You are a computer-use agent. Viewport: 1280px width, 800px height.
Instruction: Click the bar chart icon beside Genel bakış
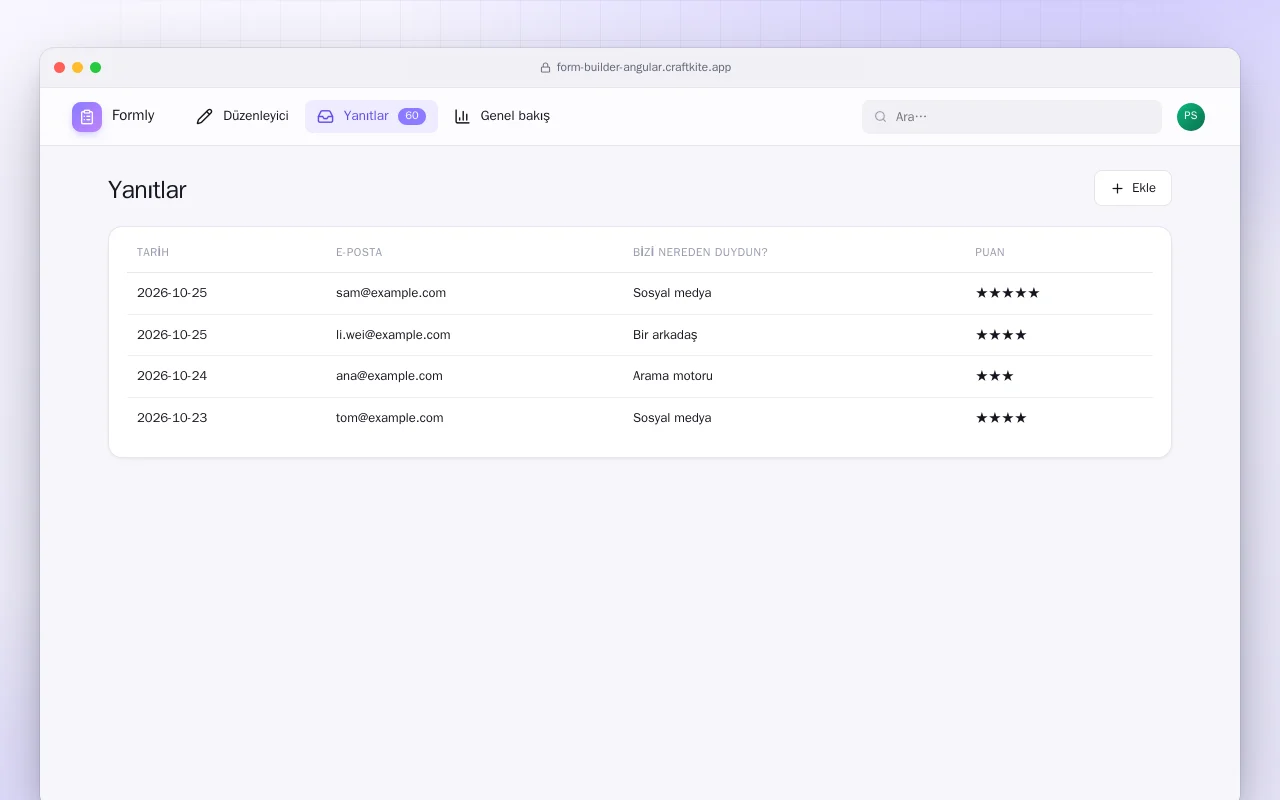tap(462, 116)
